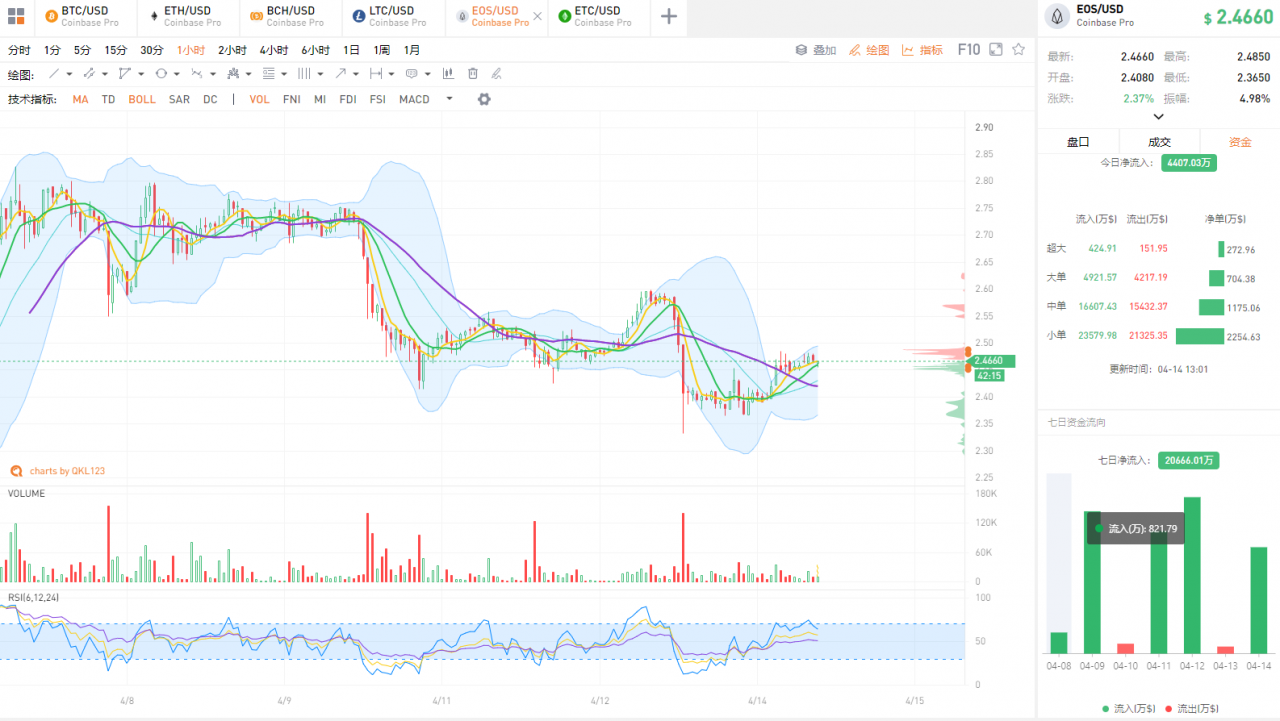Select the channel line drawing tool
This screenshot has height=721, width=1280.
89,73
